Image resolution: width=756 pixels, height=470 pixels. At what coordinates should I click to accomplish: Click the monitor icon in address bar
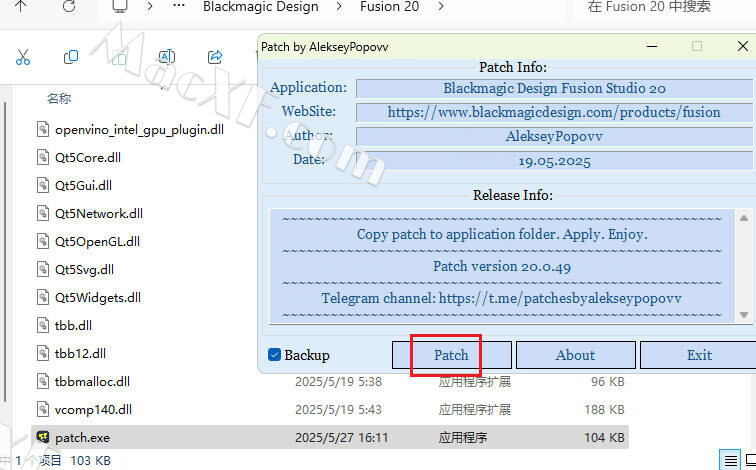click(120, 6)
